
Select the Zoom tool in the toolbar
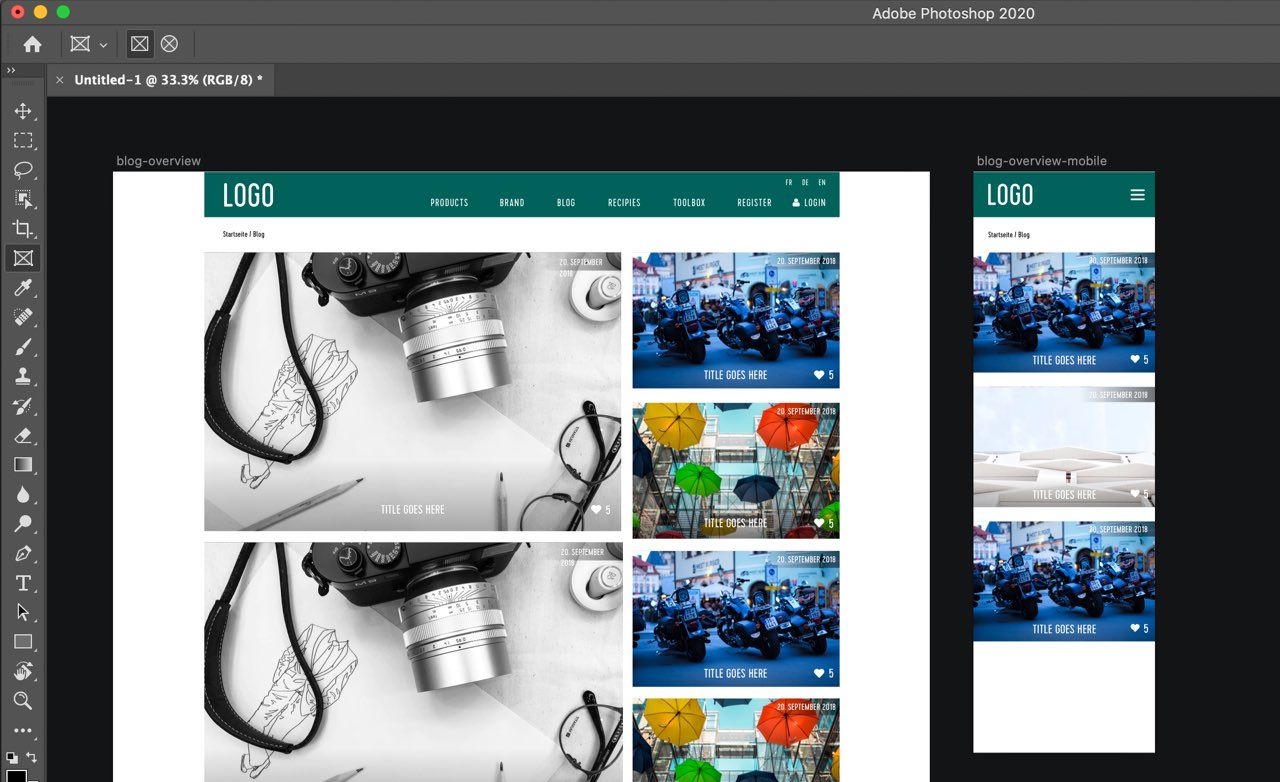pos(23,700)
